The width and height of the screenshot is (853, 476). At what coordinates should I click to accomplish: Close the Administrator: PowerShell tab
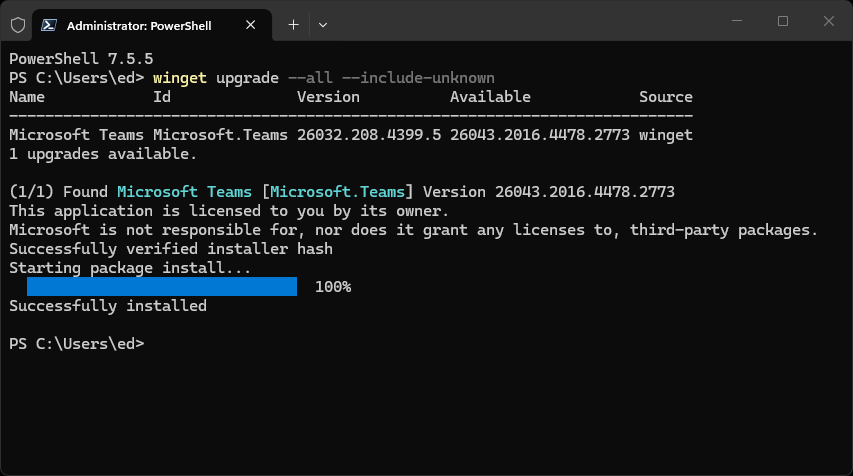pos(250,25)
